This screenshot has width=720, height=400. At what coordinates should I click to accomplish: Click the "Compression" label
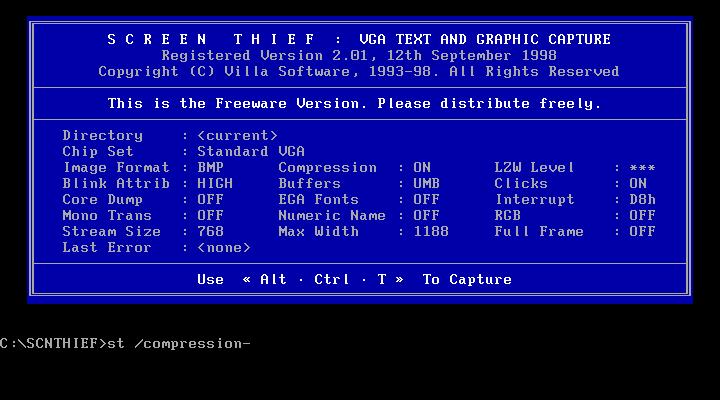click(327, 168)
